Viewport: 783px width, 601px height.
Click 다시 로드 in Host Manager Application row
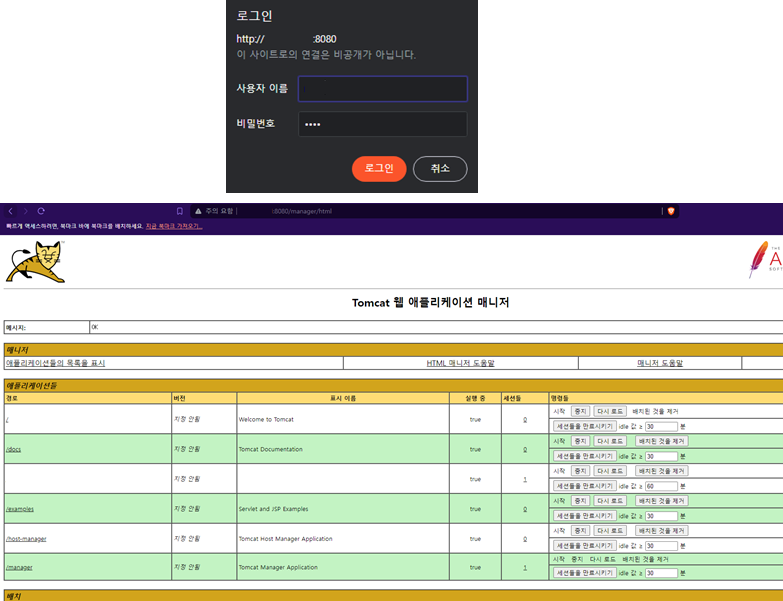coord(610,531)
